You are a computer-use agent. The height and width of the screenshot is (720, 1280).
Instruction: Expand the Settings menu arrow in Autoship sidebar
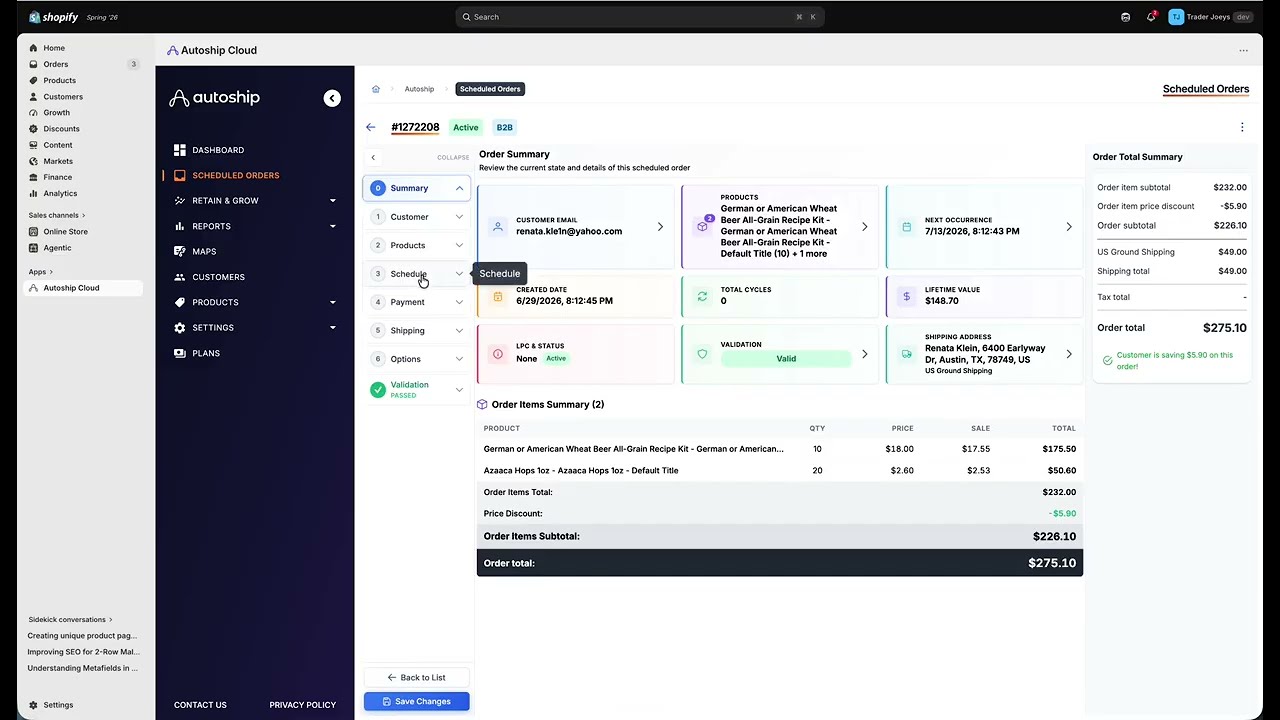pyautogui.click(x=333, y=328)
